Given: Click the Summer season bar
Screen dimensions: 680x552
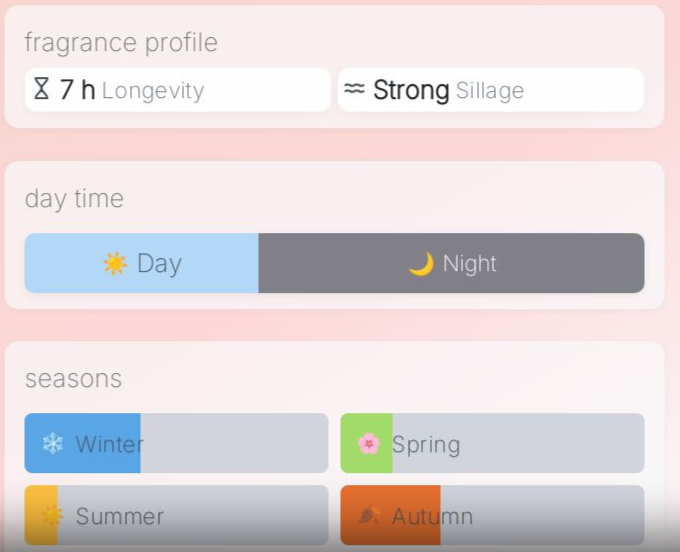Looking at the screenshot, I should click(176, 516).
